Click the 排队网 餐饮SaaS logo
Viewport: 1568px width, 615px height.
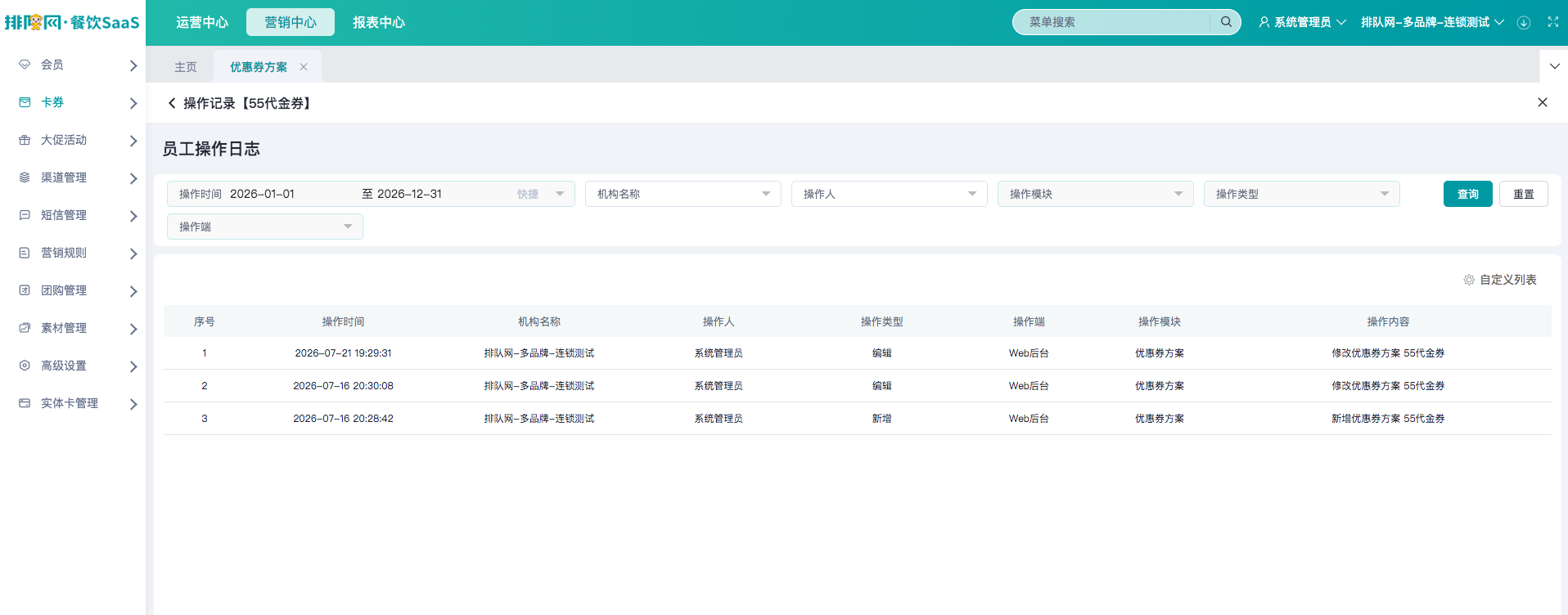[x=72, y=22]
